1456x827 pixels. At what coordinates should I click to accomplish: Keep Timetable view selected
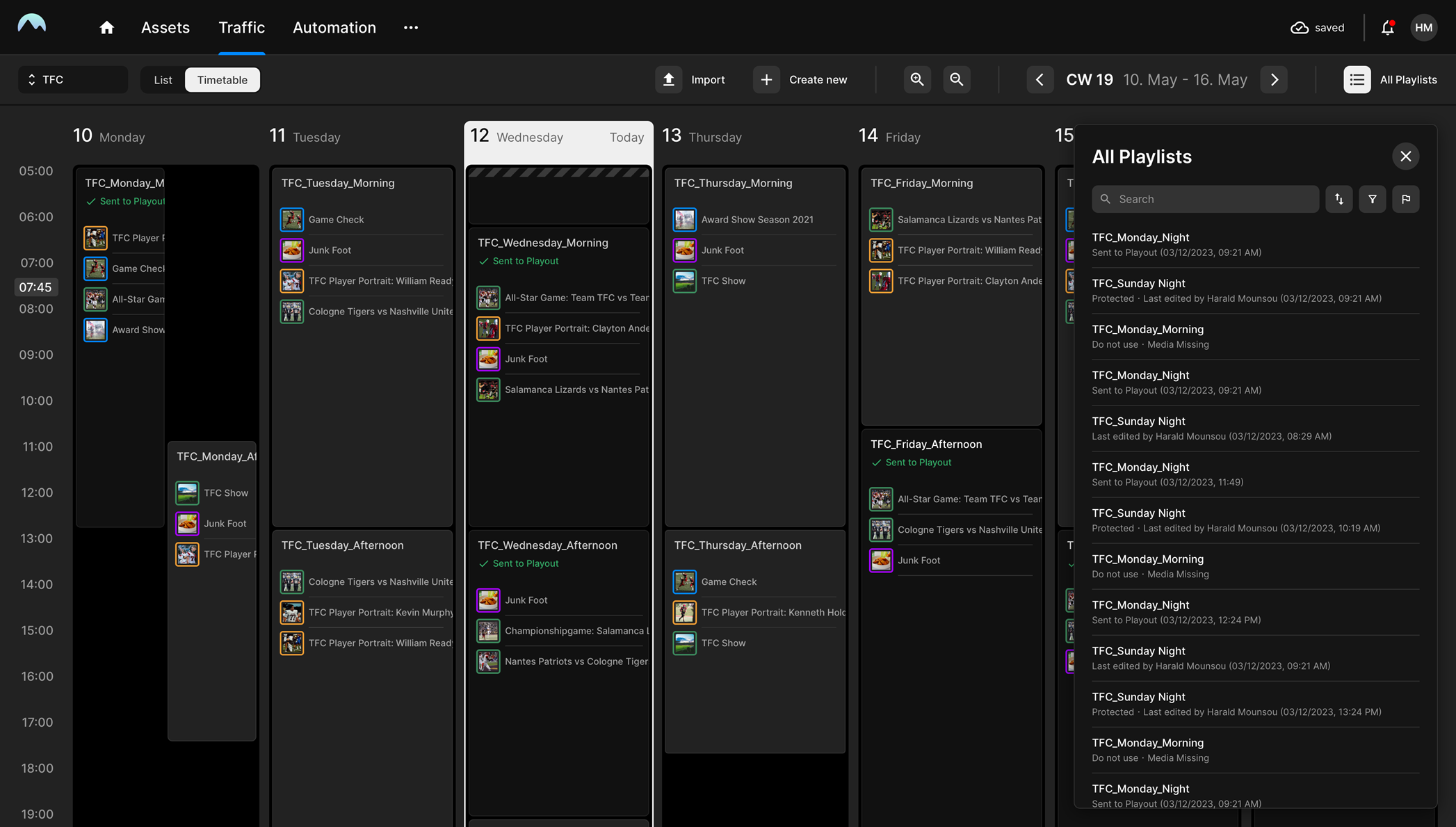tap(222, 79)
